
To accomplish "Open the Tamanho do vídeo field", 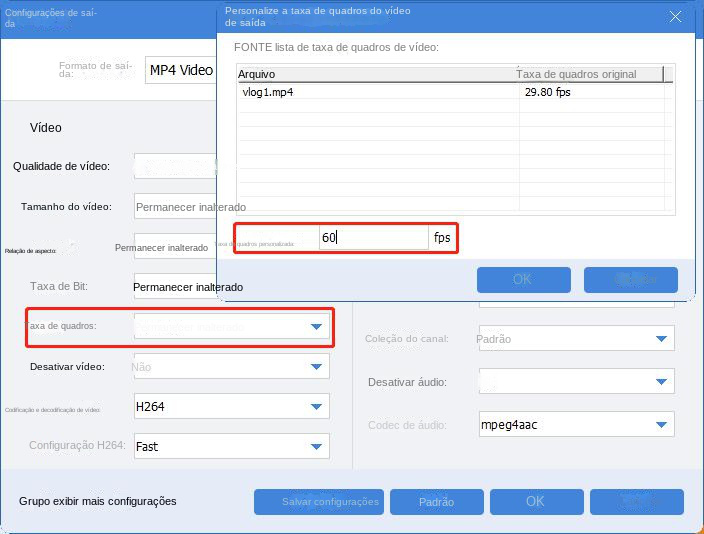I will pyautogui.click(x=176, y=207).
